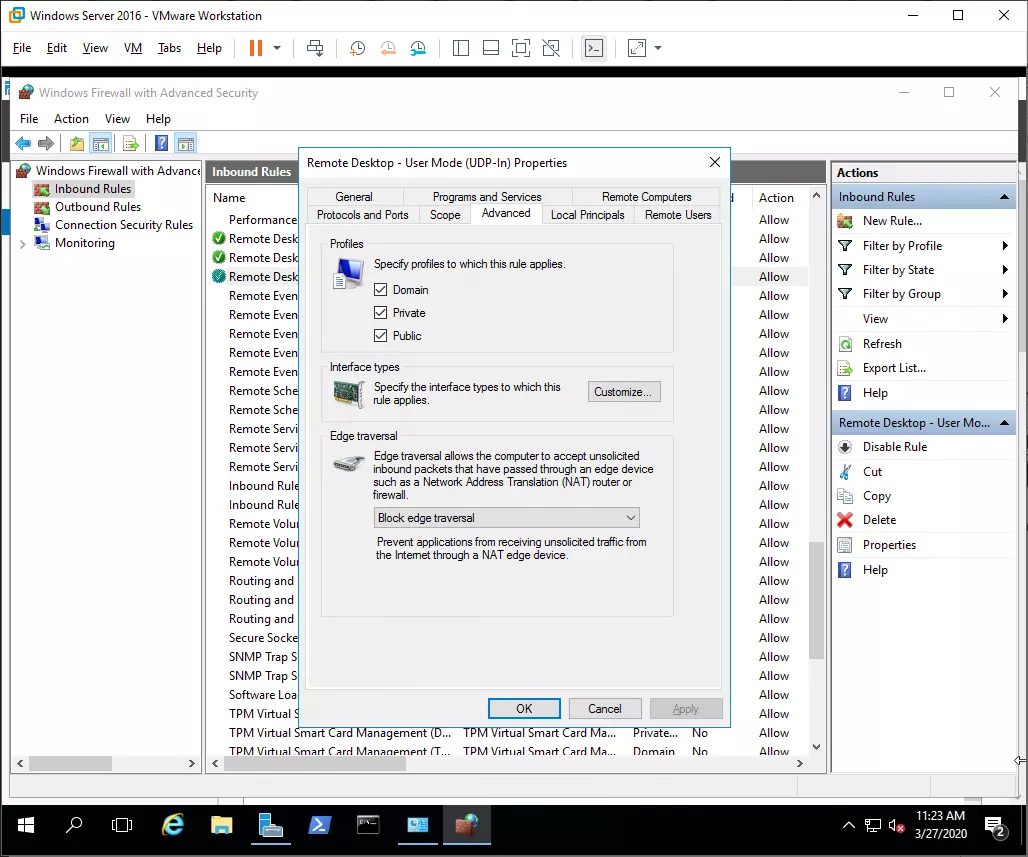Switch to the Programs and Services tab
The height and width of the screenshot is (857, 1028).
pyautogui.click(x=487, y=197)
